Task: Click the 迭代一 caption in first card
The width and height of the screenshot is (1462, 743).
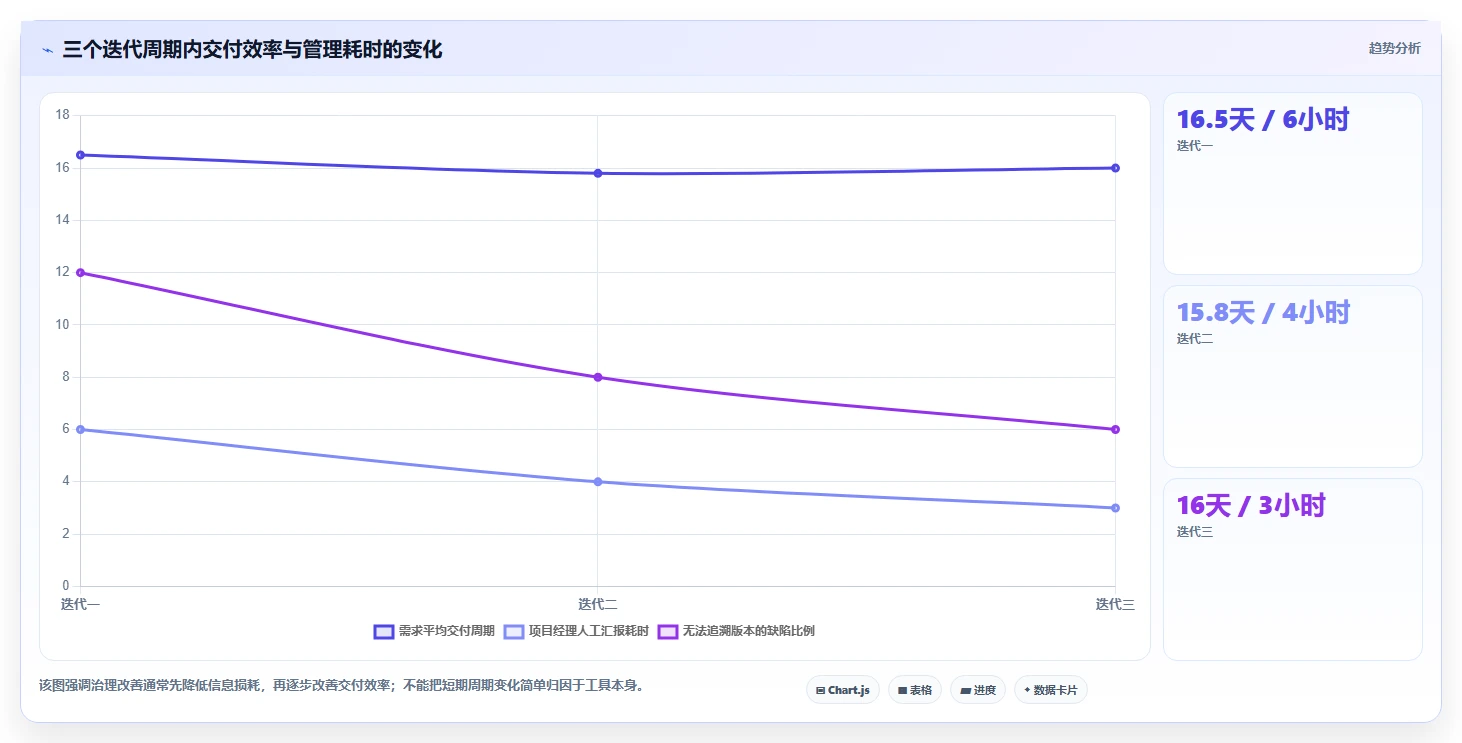Action: click(1195, 146)
